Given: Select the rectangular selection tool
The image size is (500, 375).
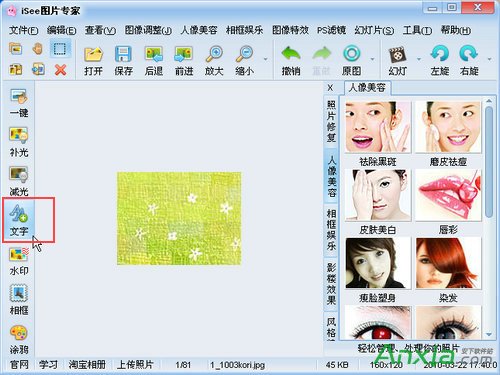Looking at the screenshot, I should 60,49.
